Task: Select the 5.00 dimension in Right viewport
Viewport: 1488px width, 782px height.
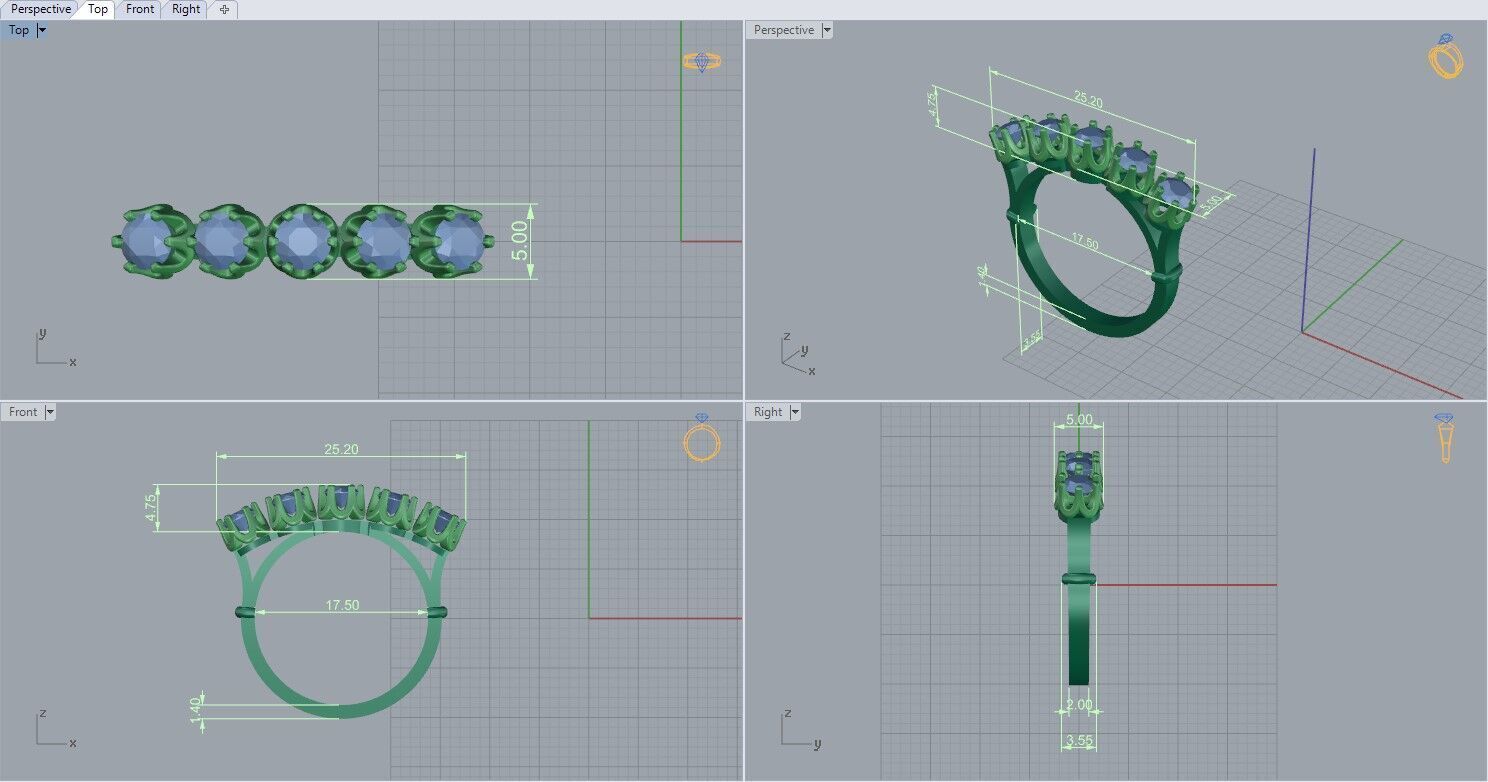Action: pyautogui.click(x=1079, y=419)
